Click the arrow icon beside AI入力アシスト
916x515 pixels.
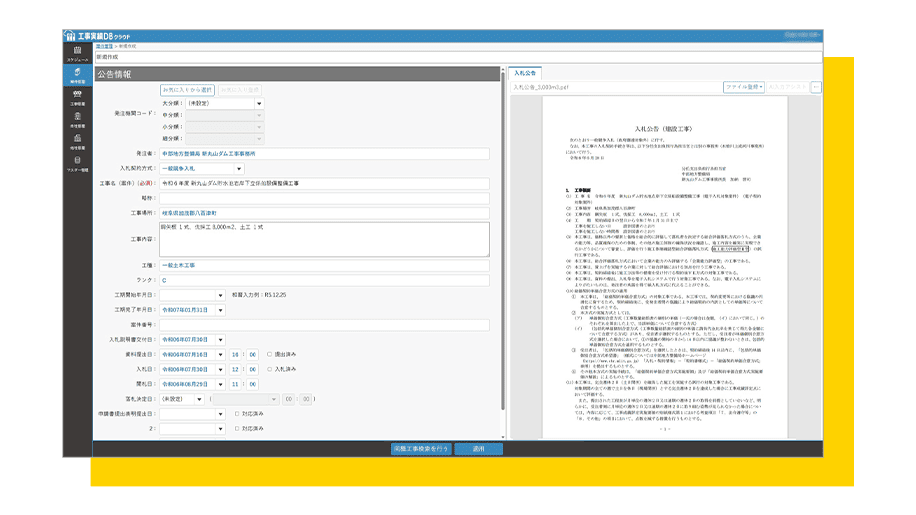pos(816,87)
